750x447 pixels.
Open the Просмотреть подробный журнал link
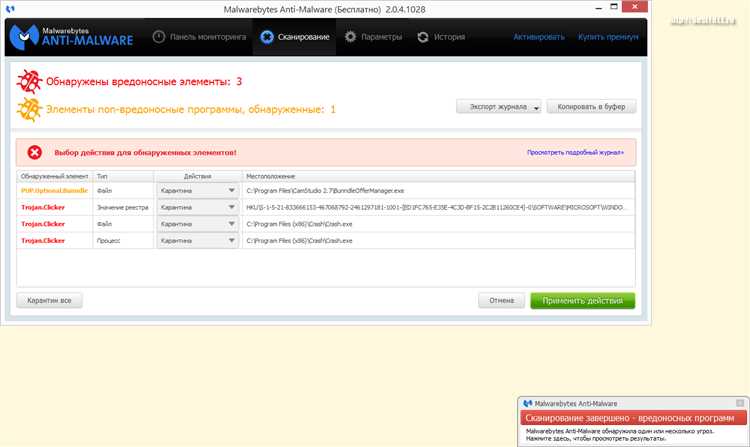[x=575, y=153]
